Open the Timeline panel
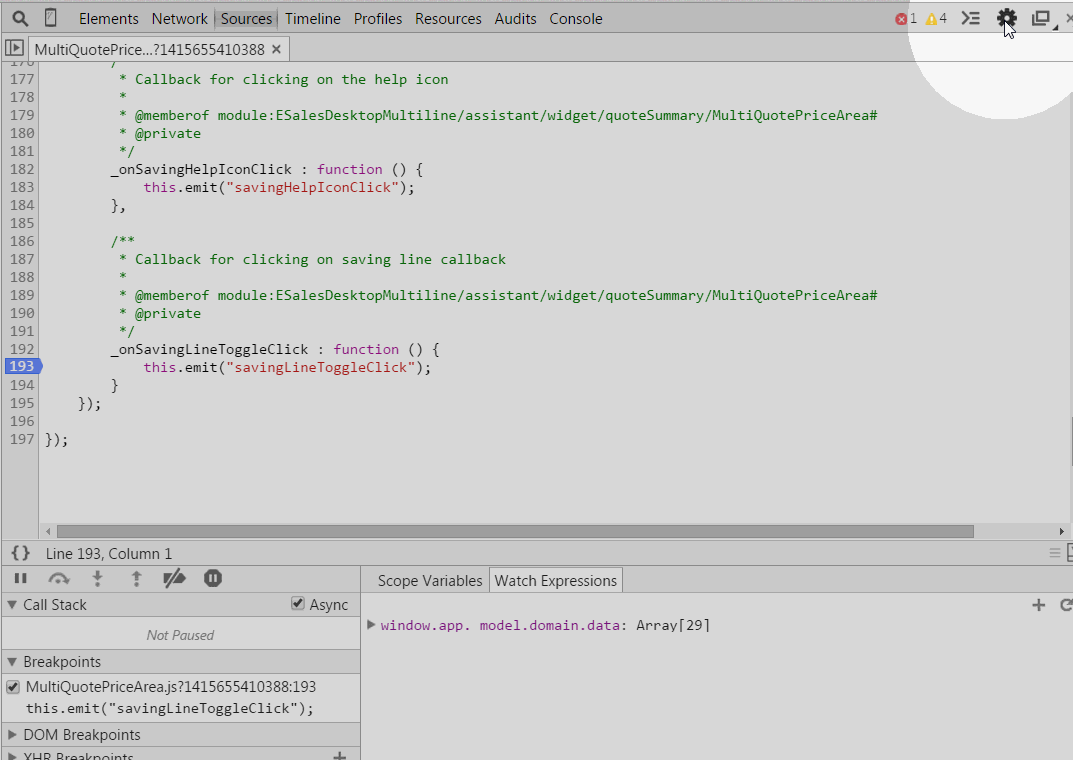The height and width of the screenshot is (760, 1073). point(313,18)
